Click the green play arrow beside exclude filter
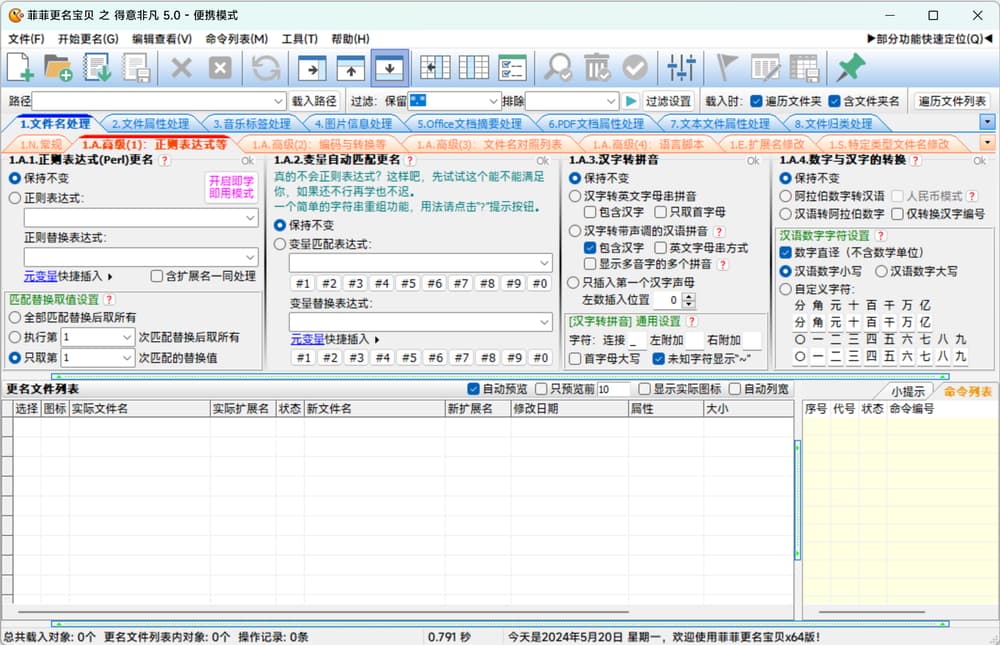1000x645 pixels. click(x=631, y=101)
